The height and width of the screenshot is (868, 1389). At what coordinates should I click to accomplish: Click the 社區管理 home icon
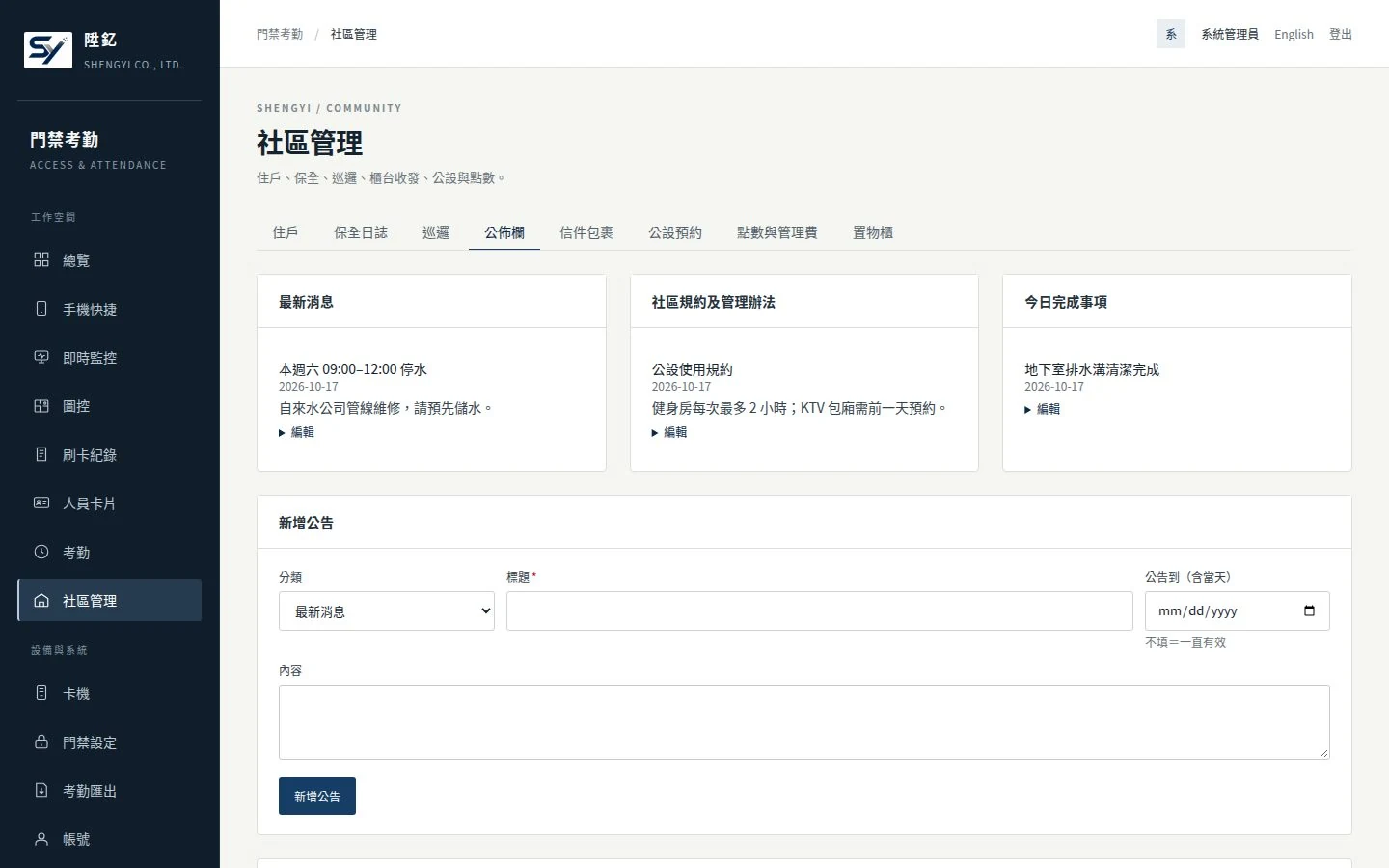pos(41,600)
